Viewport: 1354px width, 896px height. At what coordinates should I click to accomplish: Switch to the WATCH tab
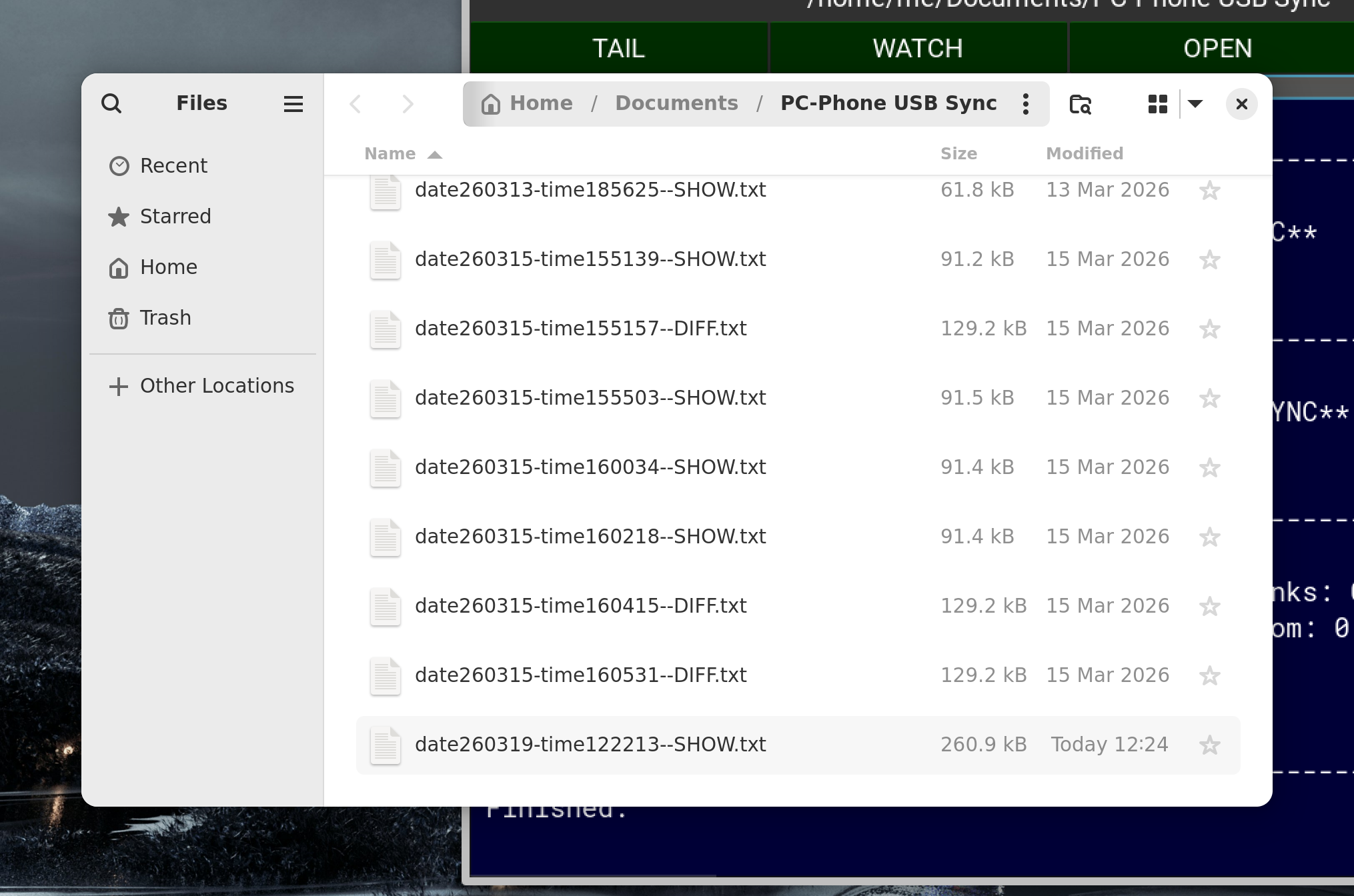[918, 48]
